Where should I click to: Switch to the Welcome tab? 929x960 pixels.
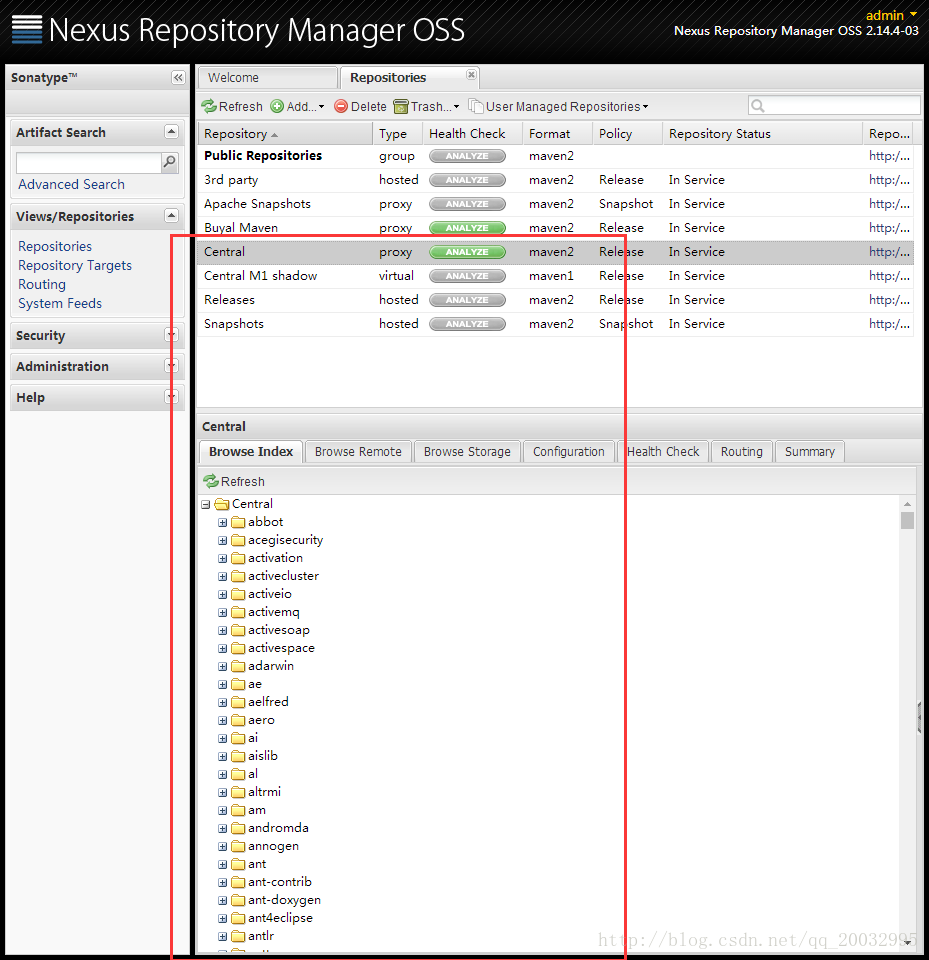tap(268, 78)
